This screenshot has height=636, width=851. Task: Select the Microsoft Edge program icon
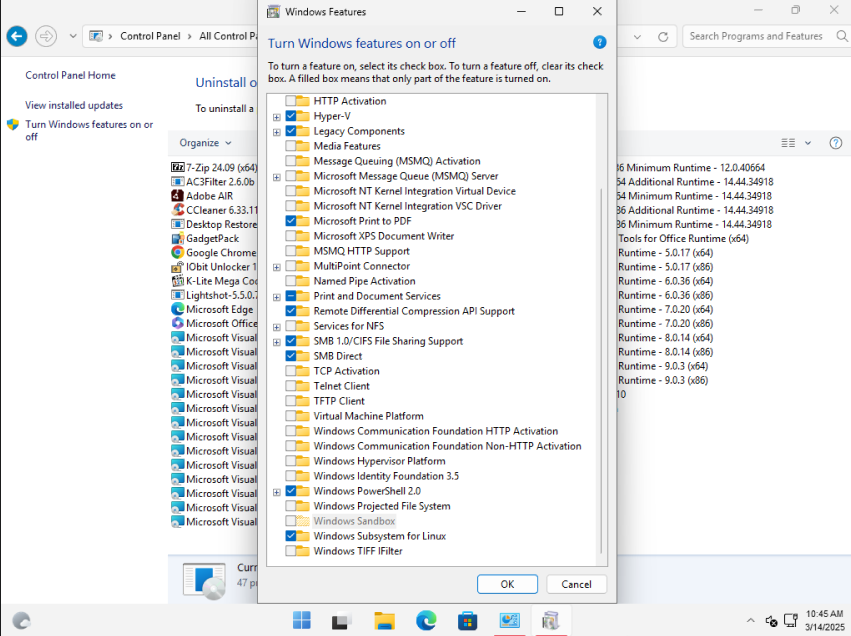pos(177,309)
